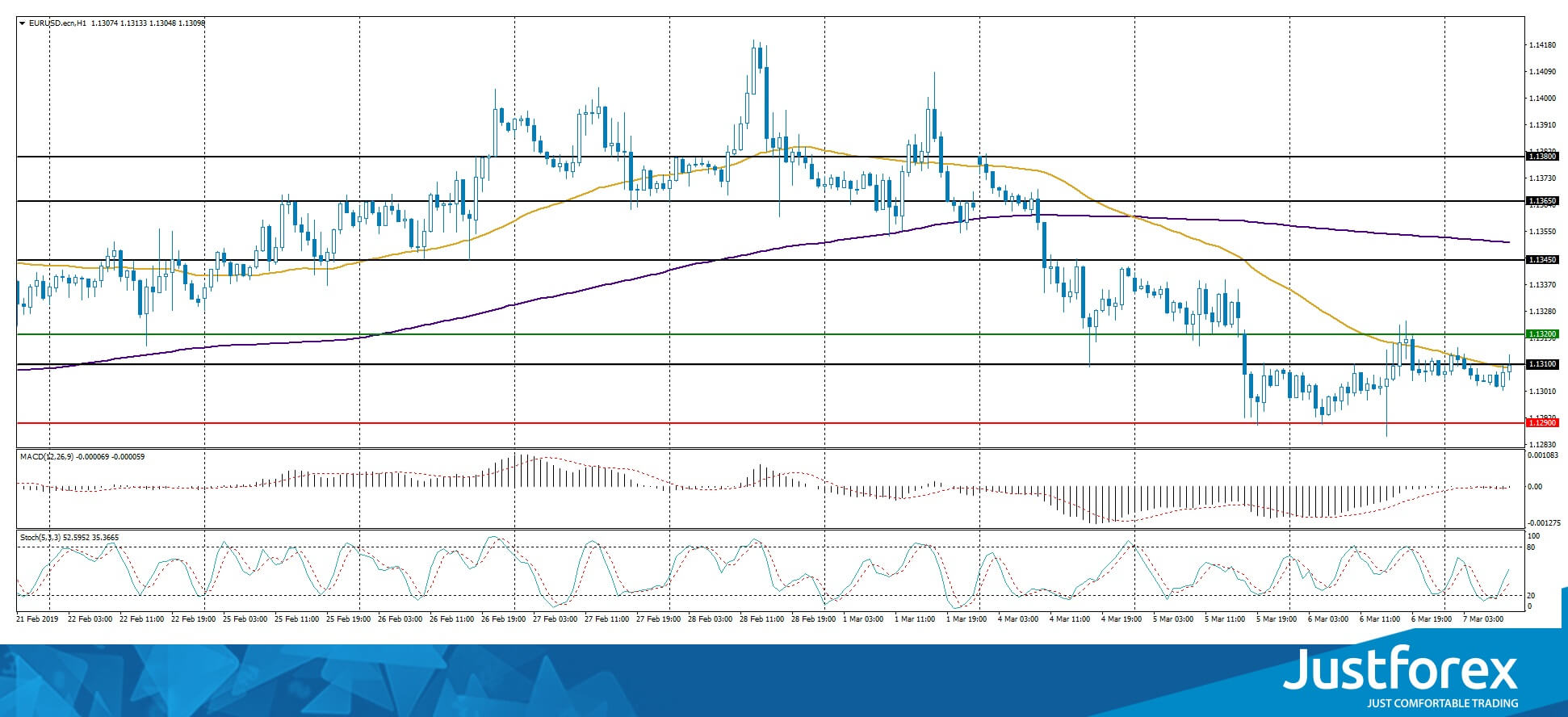Click the 6 Mar 03:00 time label
Image resolution: width=1568 pixels, height=717 pixels.
pos(1329,619)
